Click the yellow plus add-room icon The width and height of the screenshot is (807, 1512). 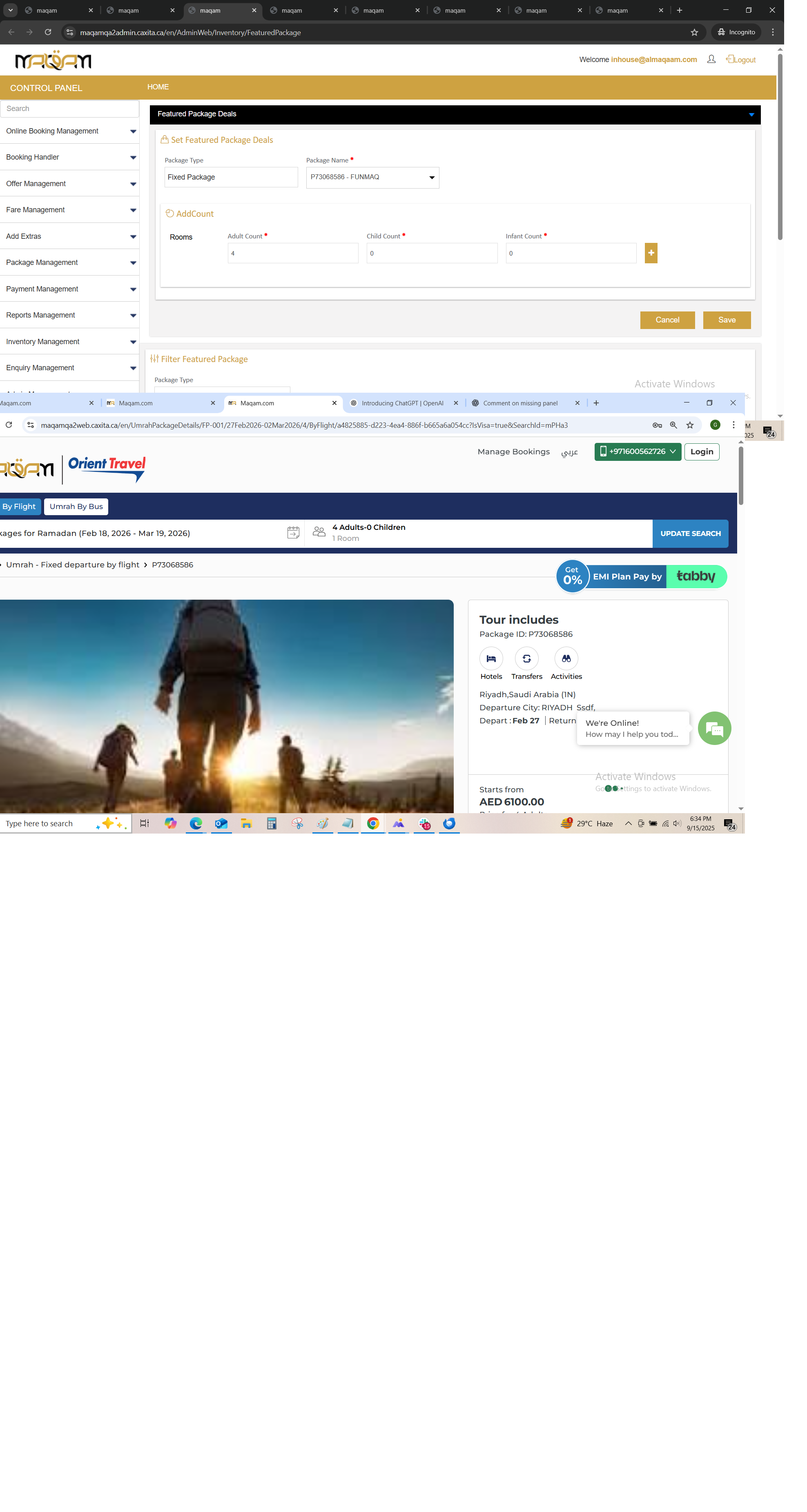point(651,253)
